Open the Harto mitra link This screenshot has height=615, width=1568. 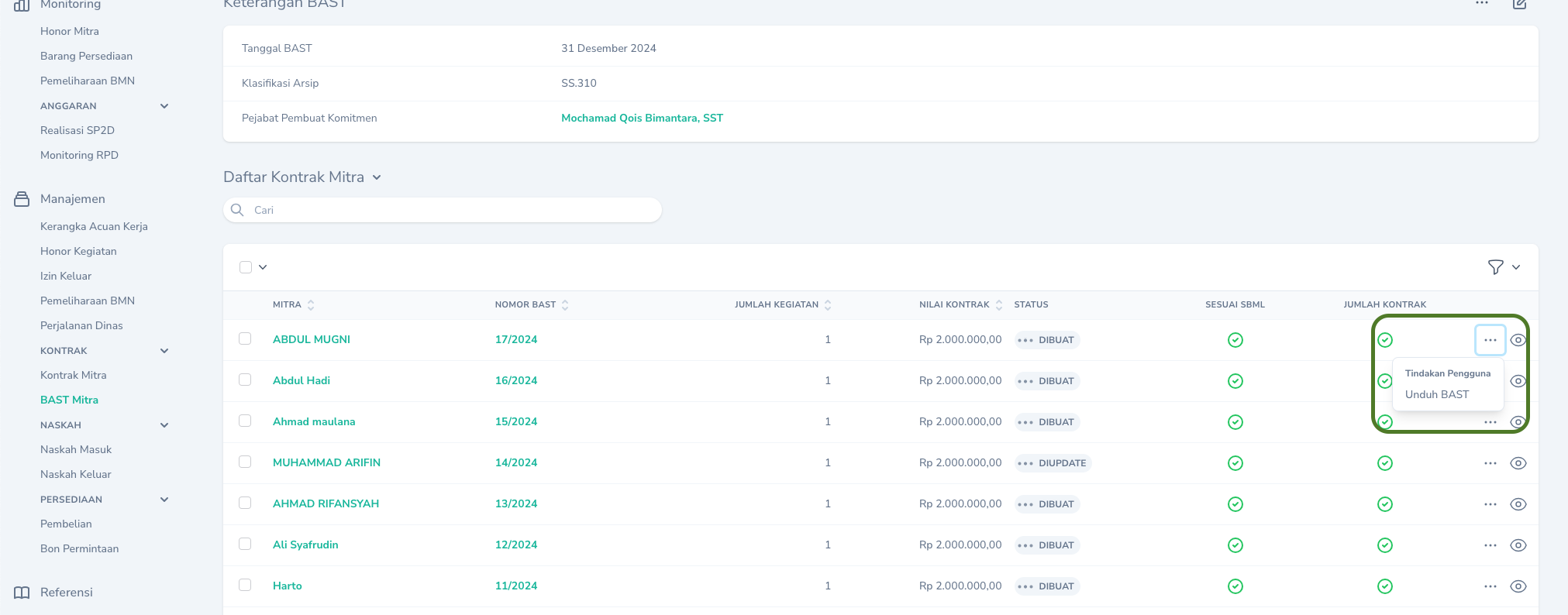point(288,586)
